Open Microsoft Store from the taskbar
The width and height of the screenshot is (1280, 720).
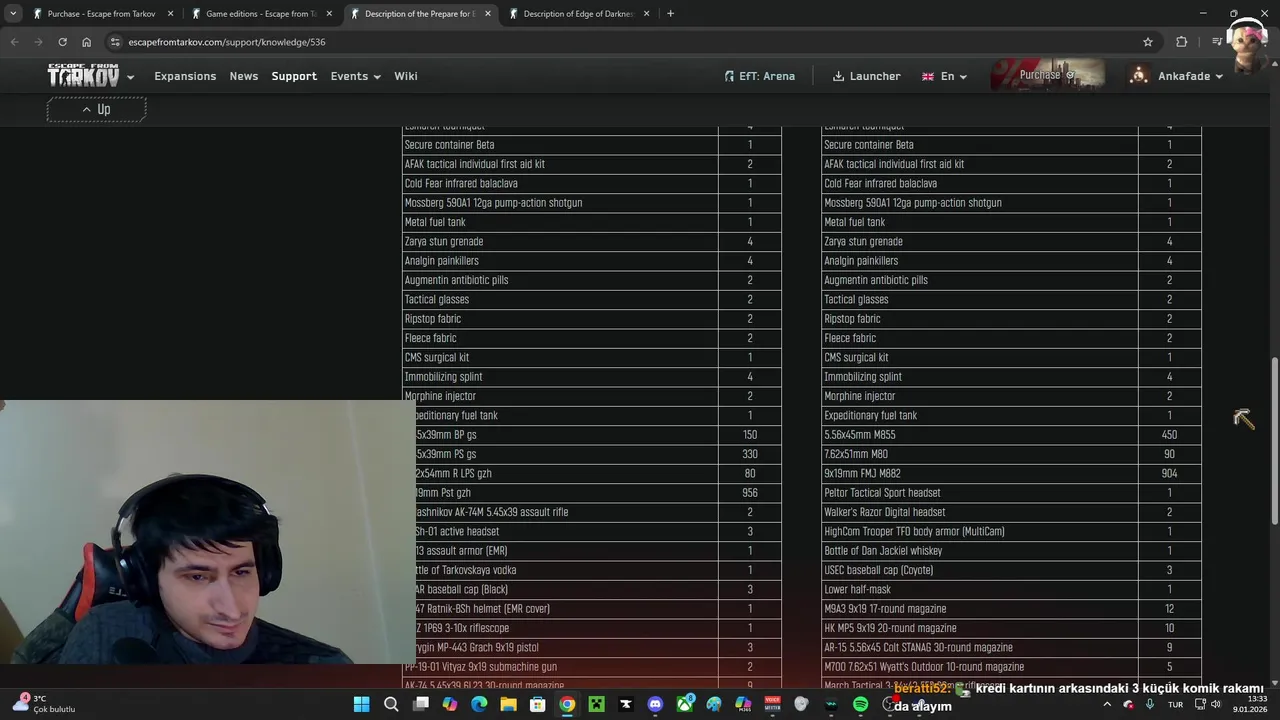coord(538,704)
